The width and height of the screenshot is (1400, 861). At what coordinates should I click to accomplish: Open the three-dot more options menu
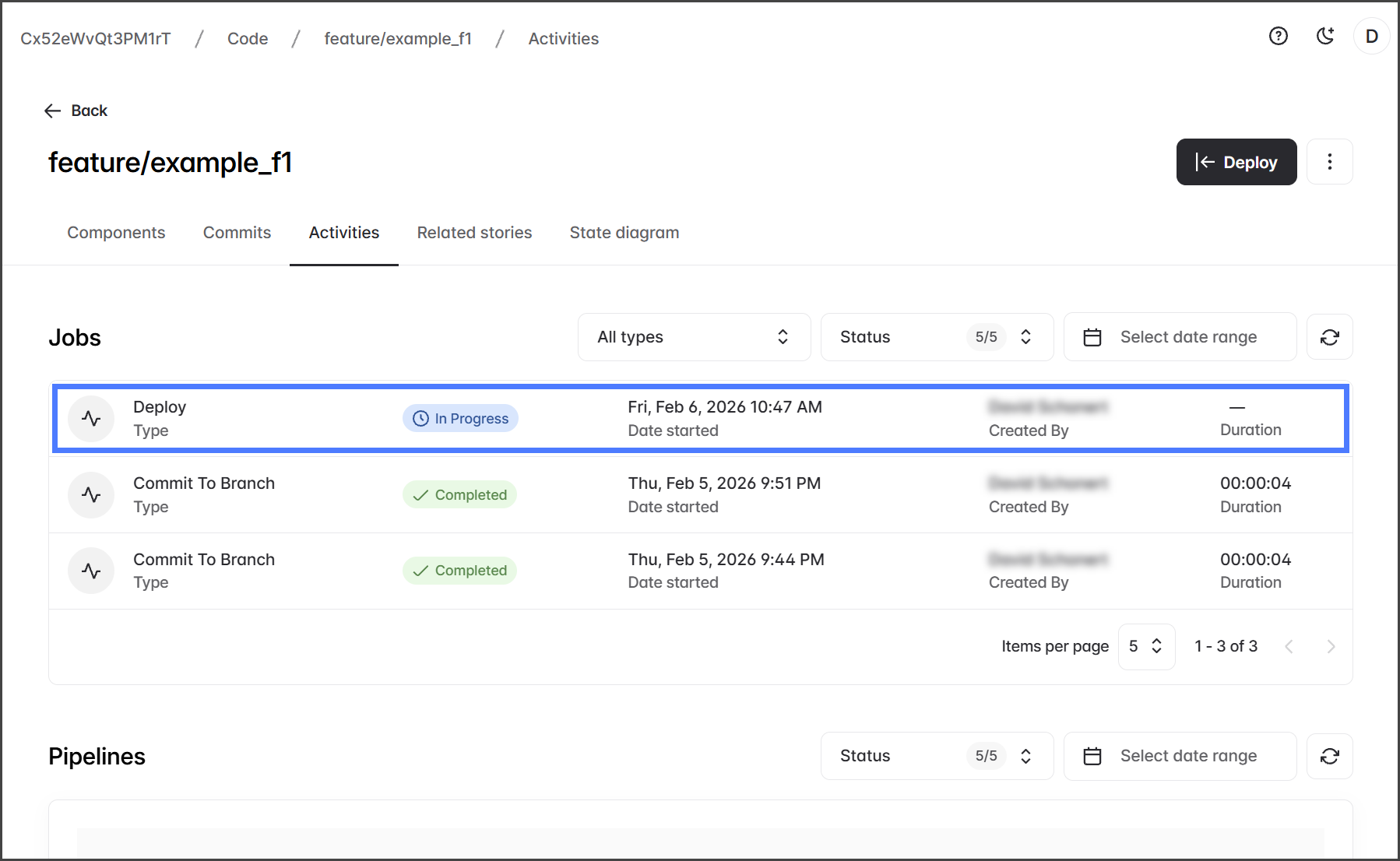1329,162
